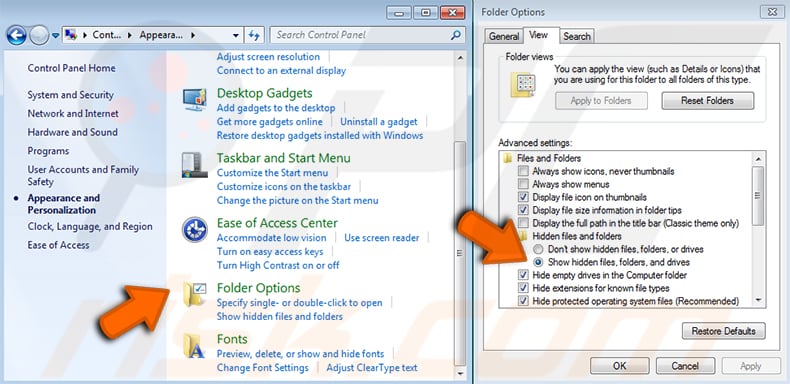This screenshot has height=384, width=790.
Task: Click Adjust screen resolution link
Action: [268, 56]
